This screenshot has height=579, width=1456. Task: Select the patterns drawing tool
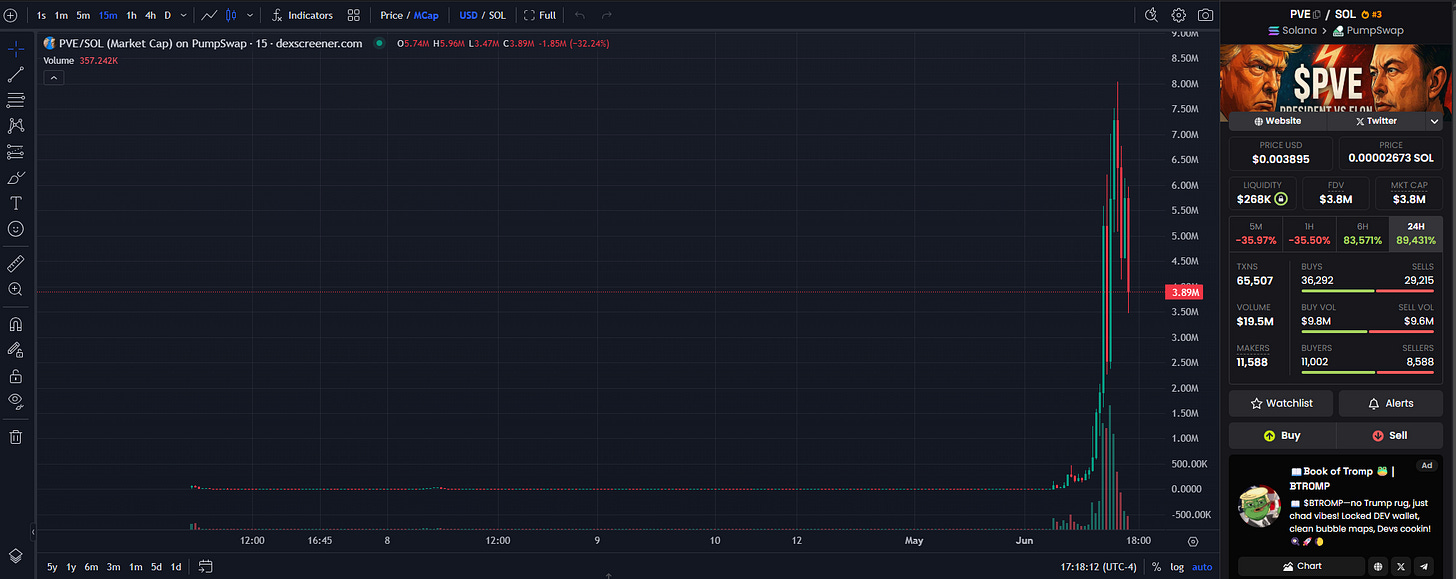15,126
